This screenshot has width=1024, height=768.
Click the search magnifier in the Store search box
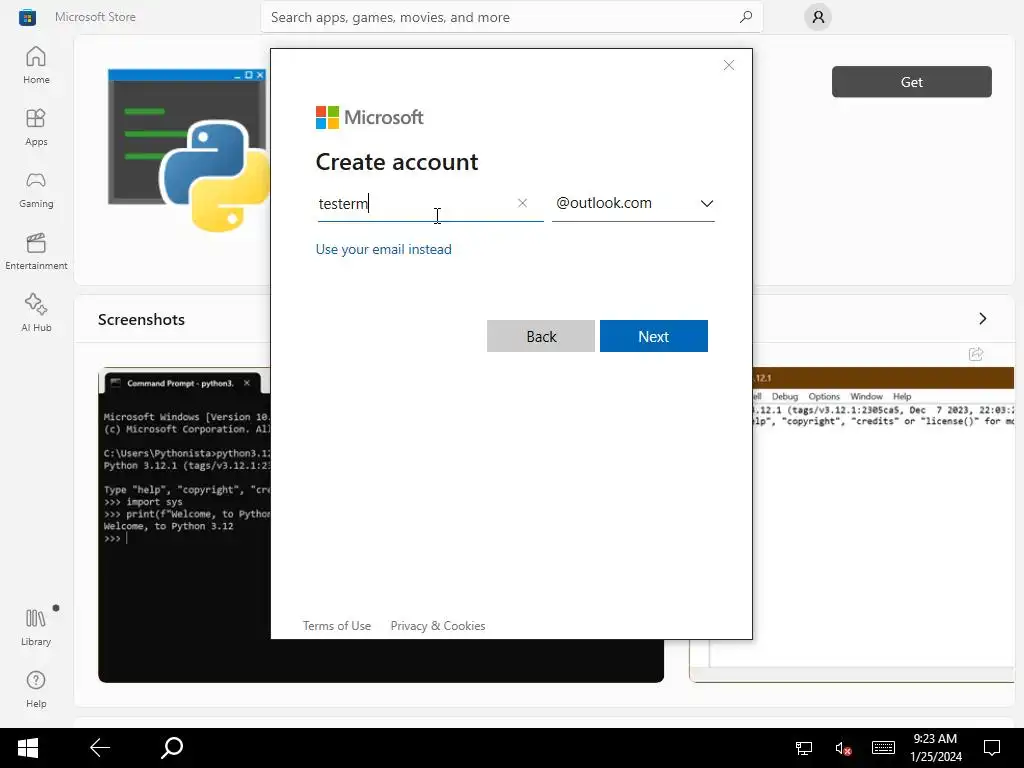click(746, 17)
